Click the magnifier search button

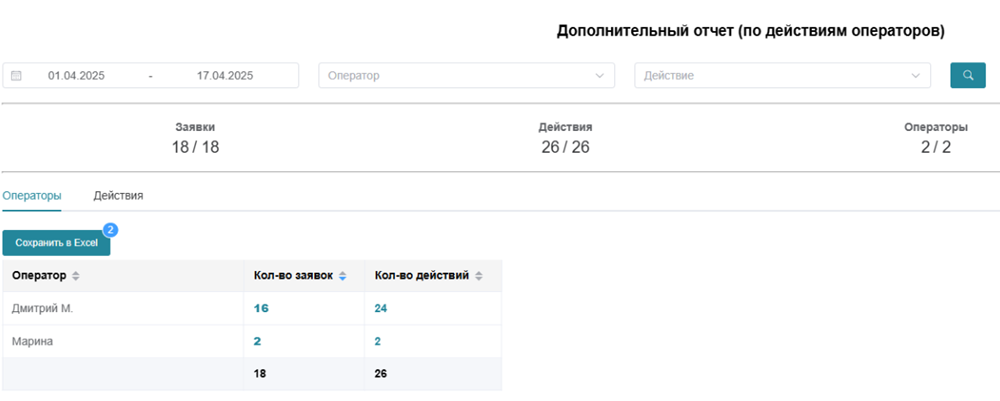click(x=967, y=75)
